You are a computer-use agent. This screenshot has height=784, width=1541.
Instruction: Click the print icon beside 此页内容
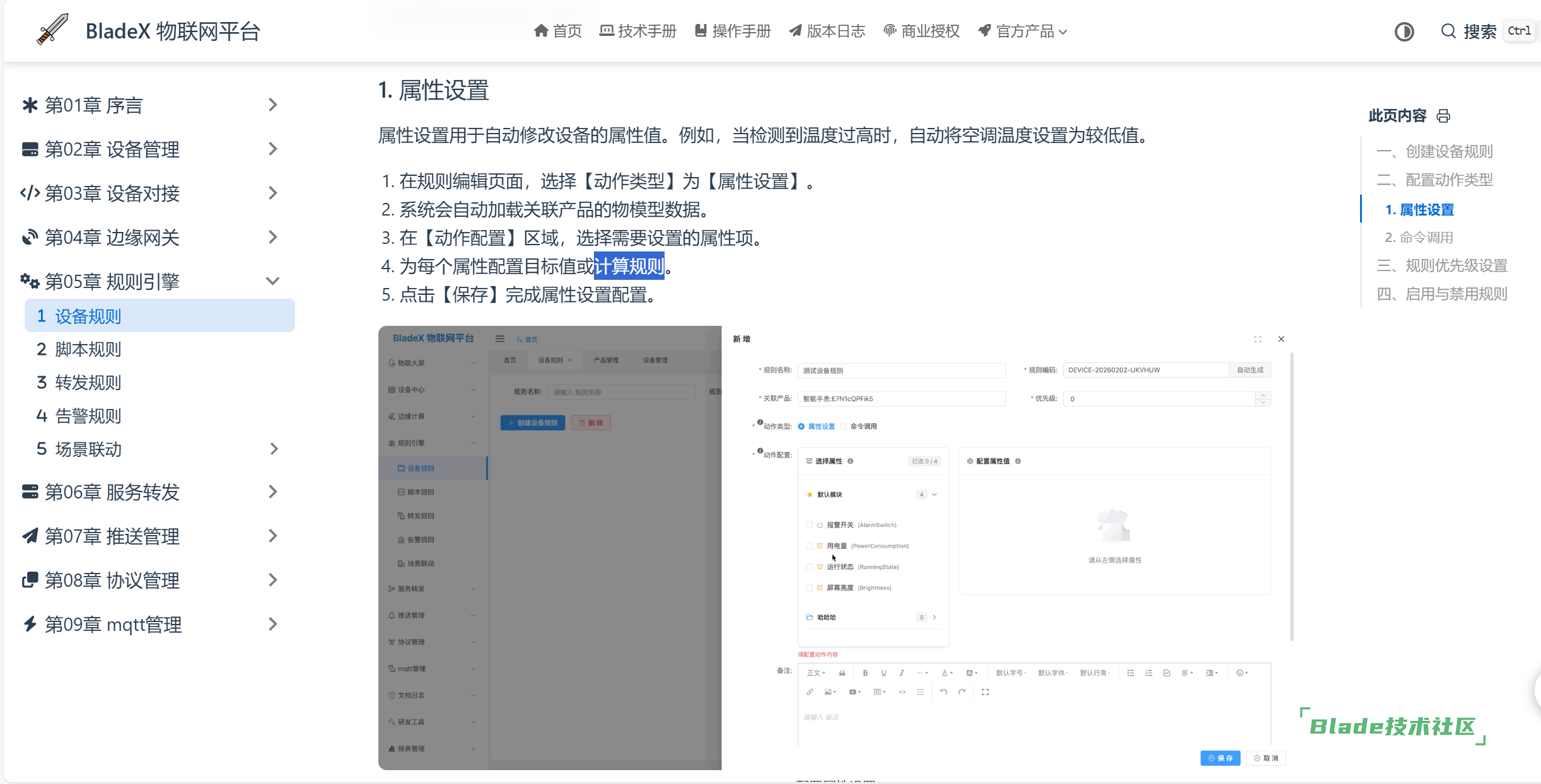1443,116
